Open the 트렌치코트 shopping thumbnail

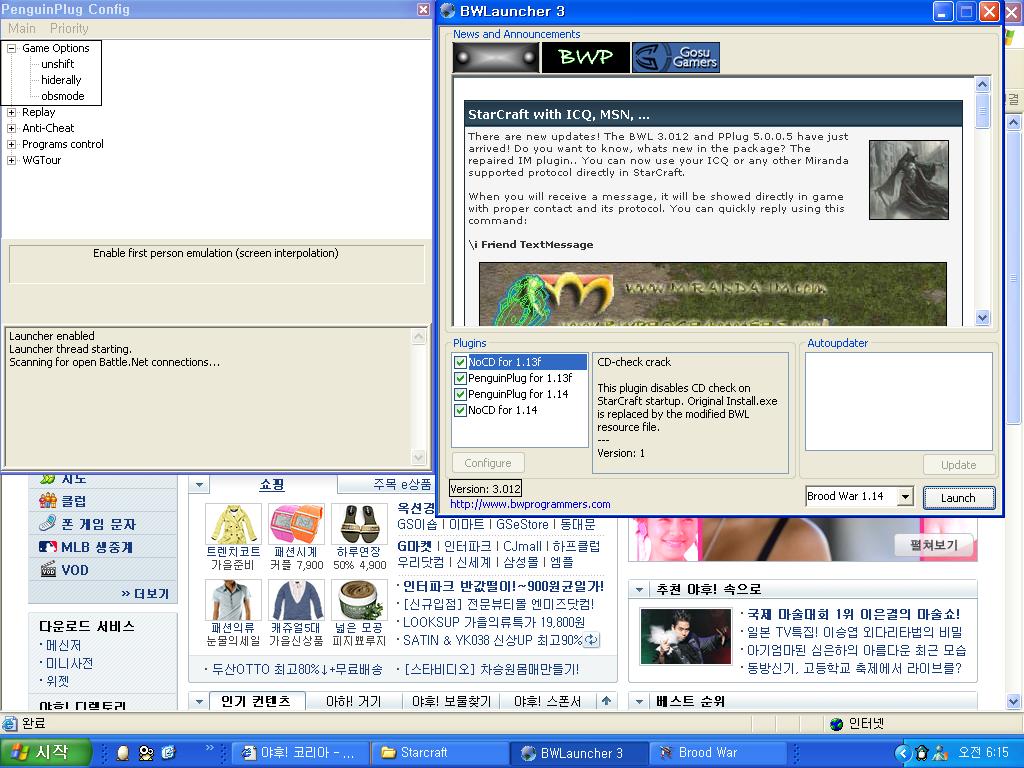[x=233, y=524]
